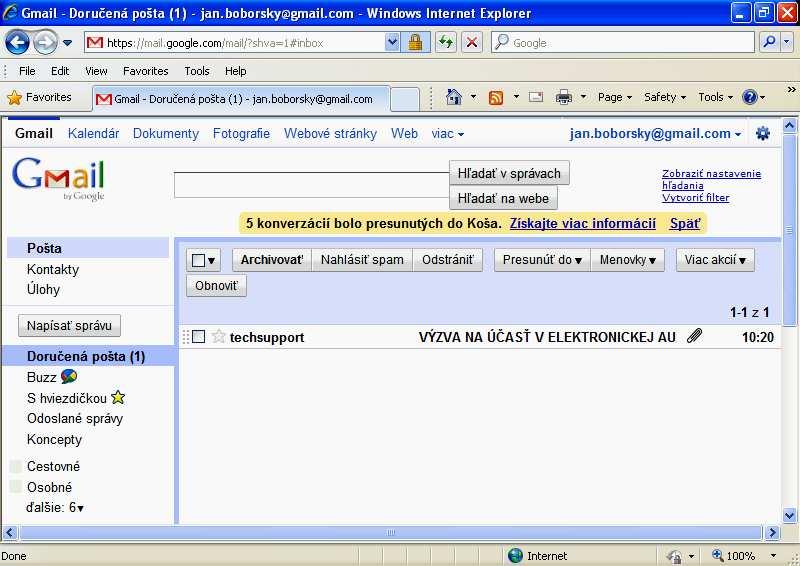Viewport: 800px width, 566px height.
Task: Open the Dokumenty link
Action: point(166,134)
